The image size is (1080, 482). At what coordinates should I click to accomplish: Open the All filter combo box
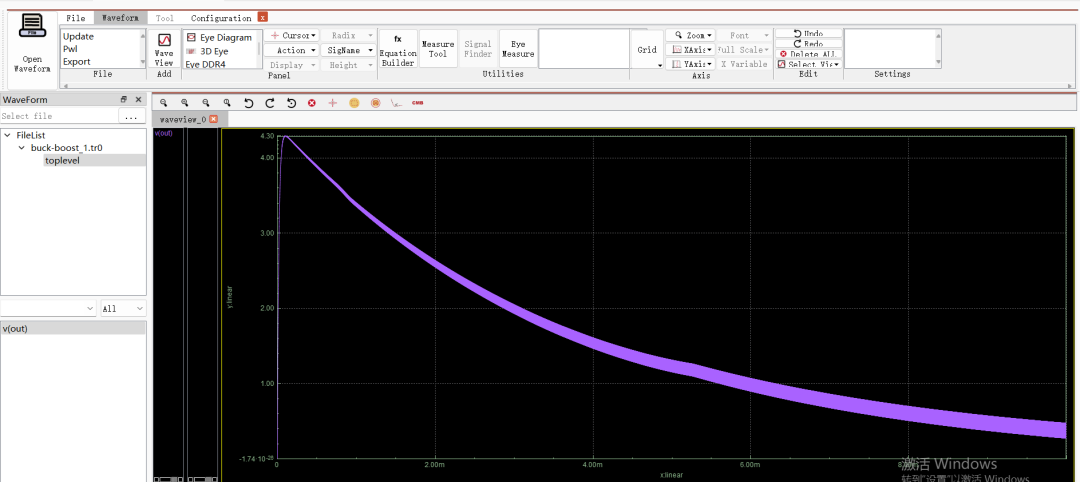pyautogui.click(x=123, y=308)
